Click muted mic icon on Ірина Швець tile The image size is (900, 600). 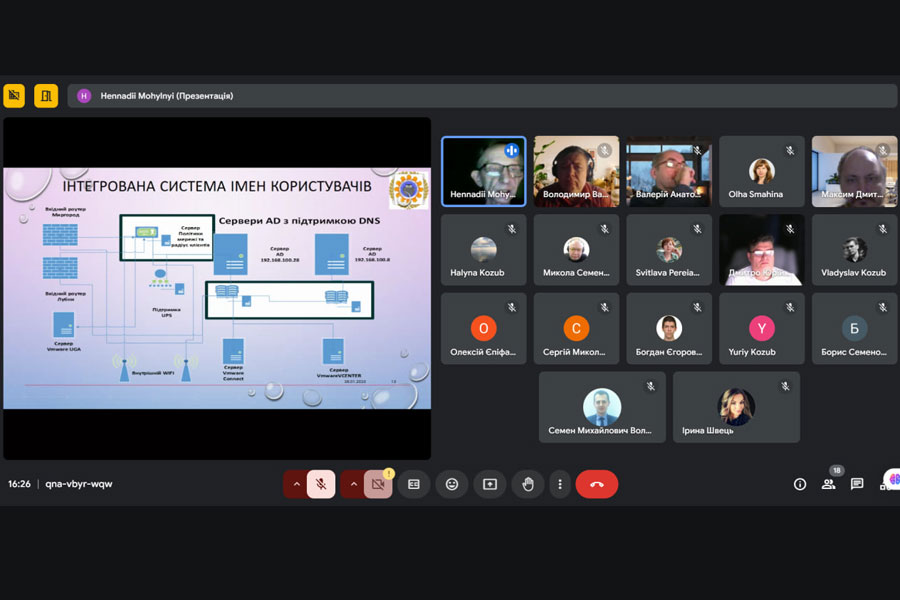[x=786, y=386]
